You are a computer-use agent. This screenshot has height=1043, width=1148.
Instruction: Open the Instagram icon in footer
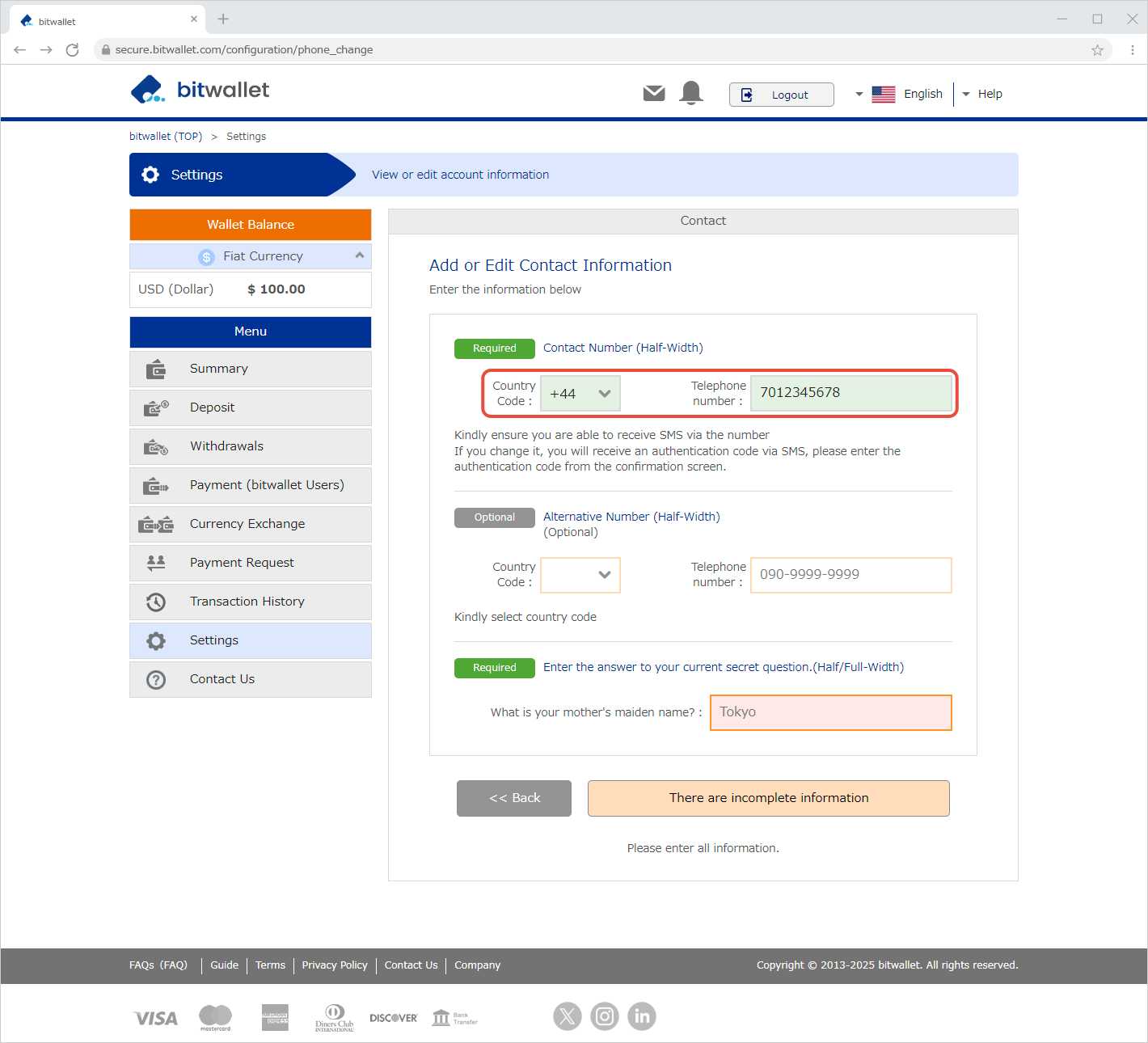point(605,1016)
